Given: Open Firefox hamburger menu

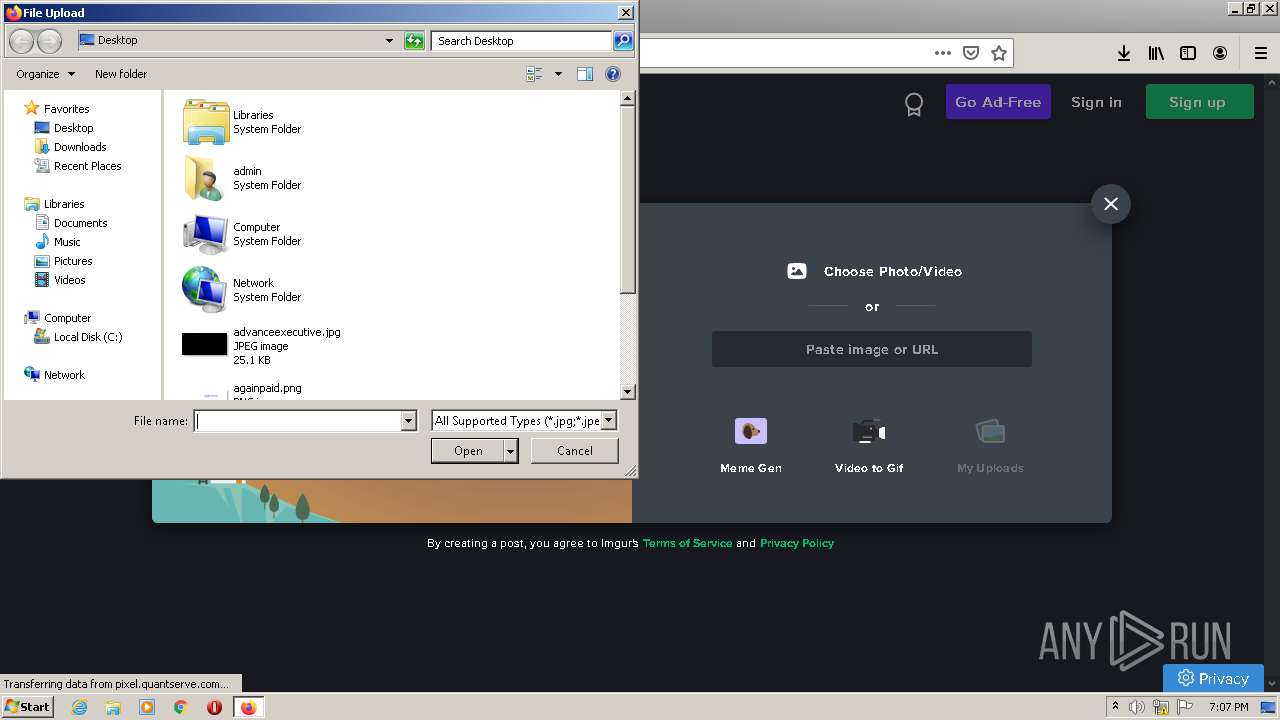Looking at the screenshot, I should point(1260,53).
